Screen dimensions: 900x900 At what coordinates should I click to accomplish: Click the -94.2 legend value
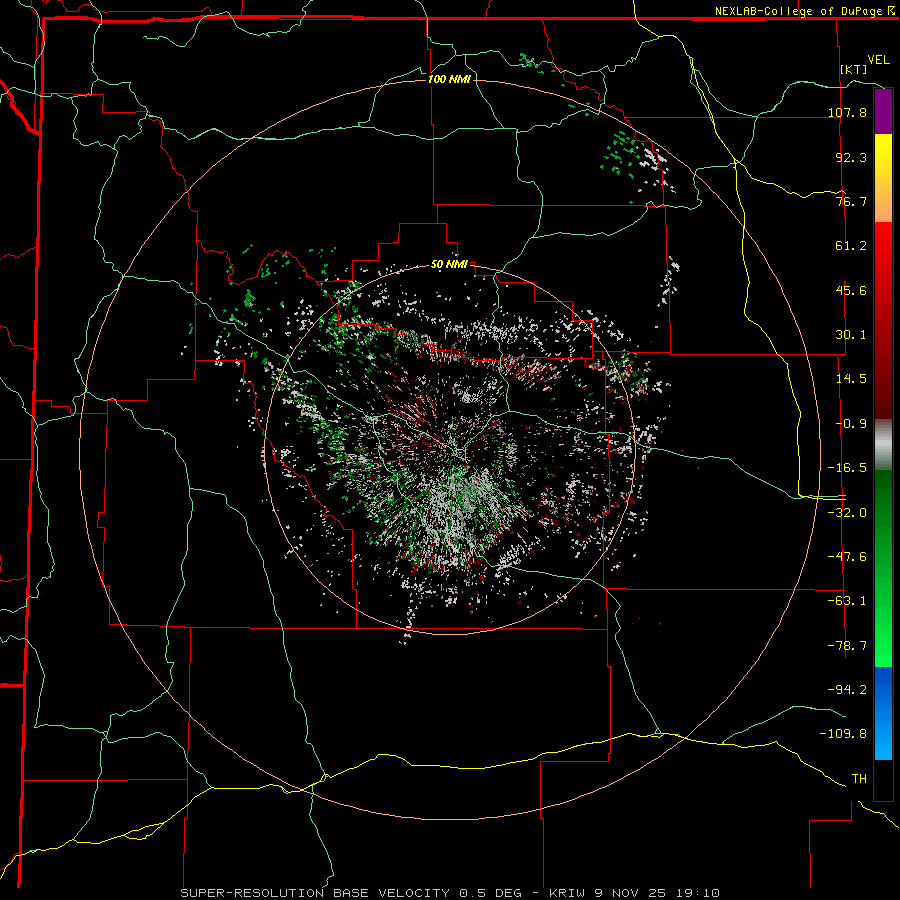(x=847, y=689)
